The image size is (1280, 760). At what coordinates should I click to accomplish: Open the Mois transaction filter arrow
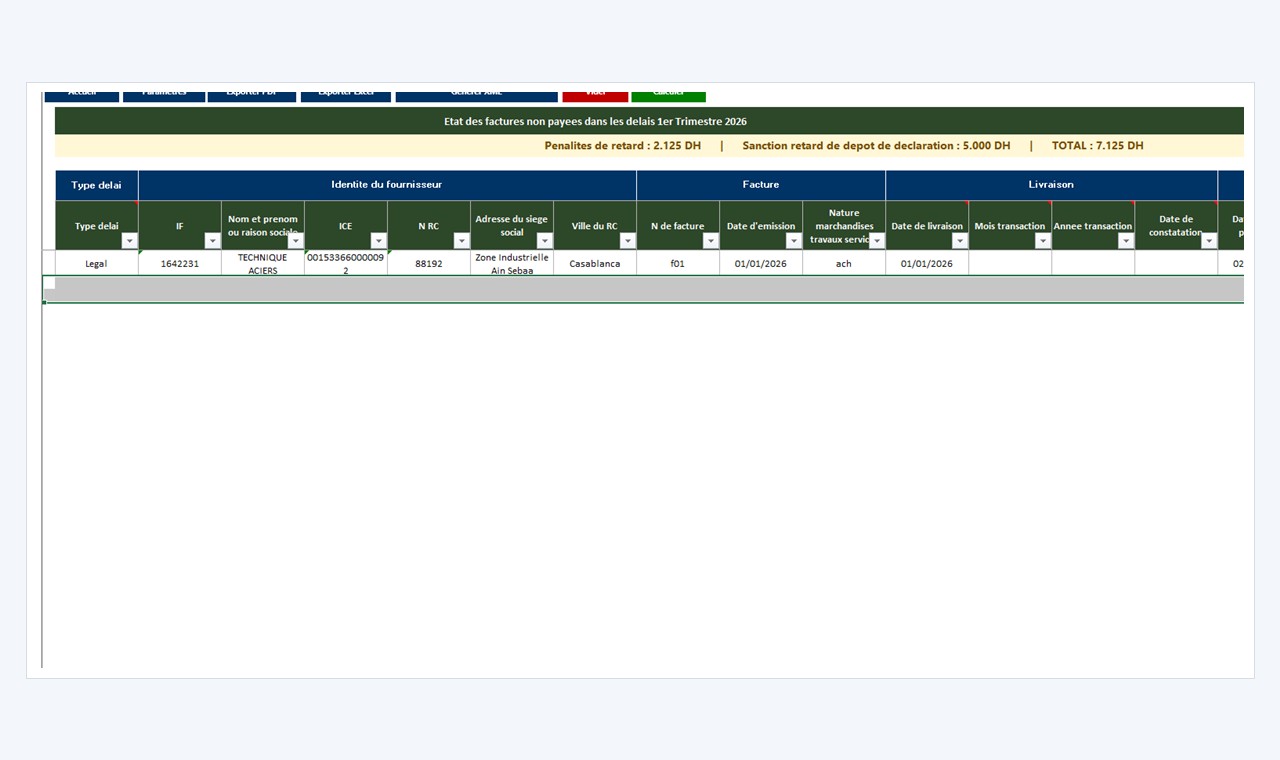click(x=1042, y=241)
